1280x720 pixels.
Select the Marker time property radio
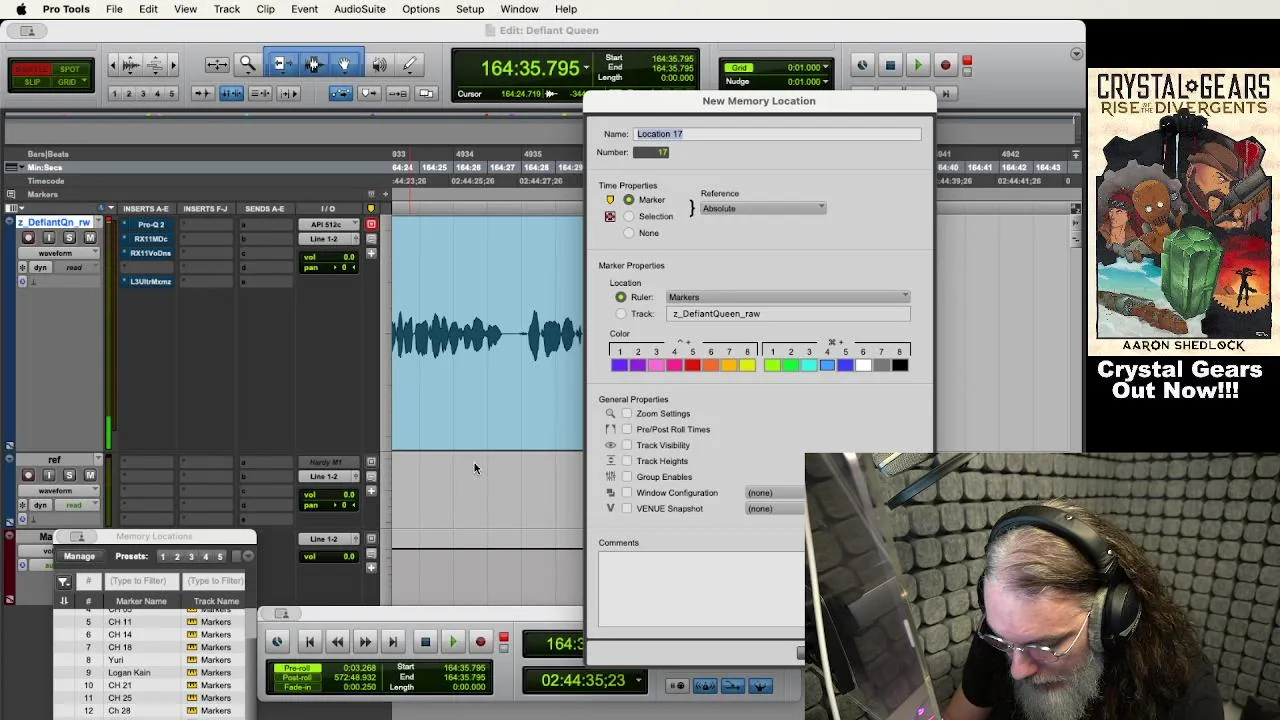(x=629, y=200)
